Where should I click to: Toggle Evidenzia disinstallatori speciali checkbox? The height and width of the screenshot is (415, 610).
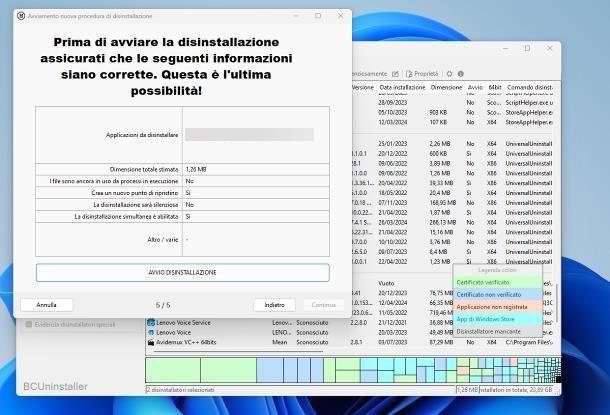tap(28, 324)
